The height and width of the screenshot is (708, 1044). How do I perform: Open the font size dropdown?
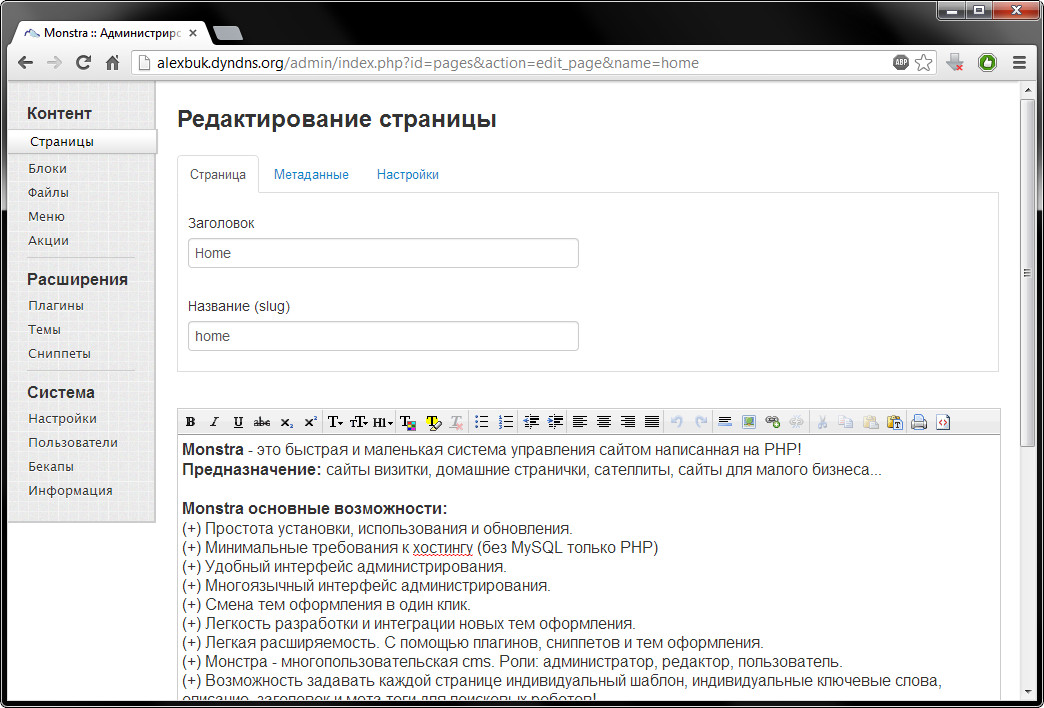point(359,422)
